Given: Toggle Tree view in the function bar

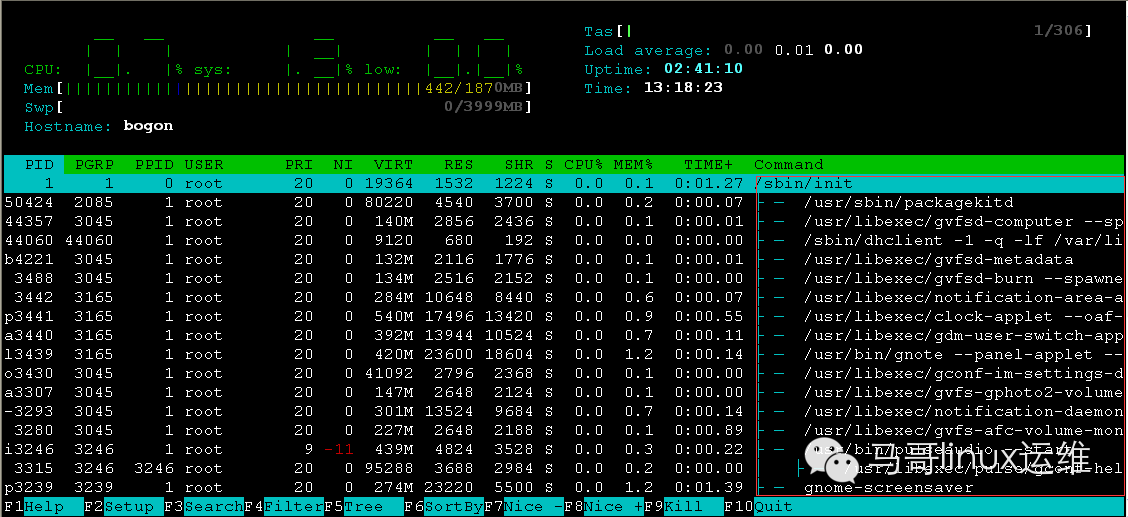Looking at the screenshot, I should pos(373,506).
